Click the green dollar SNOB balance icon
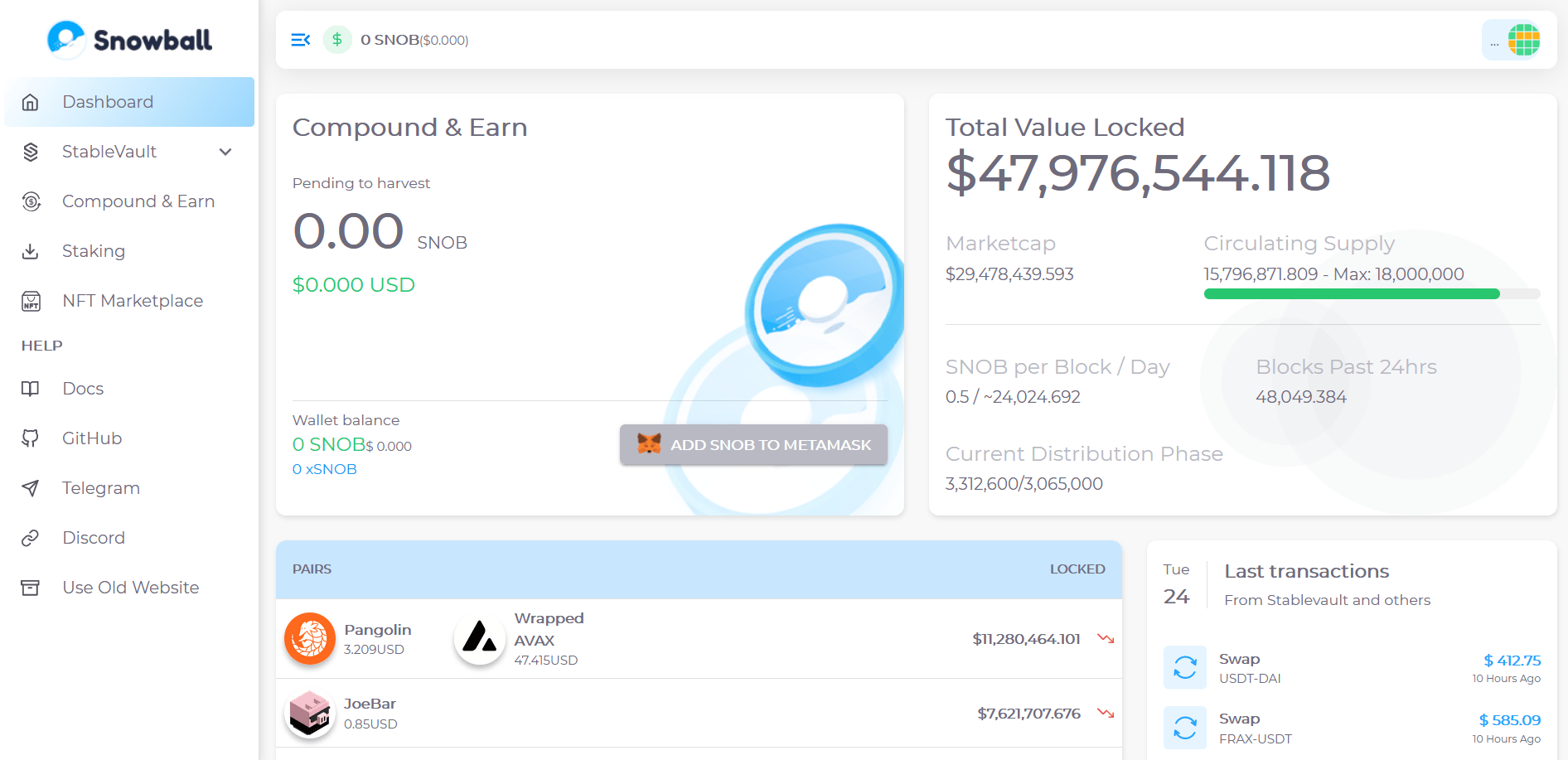 pyautogui.click(x=337, y=40)
